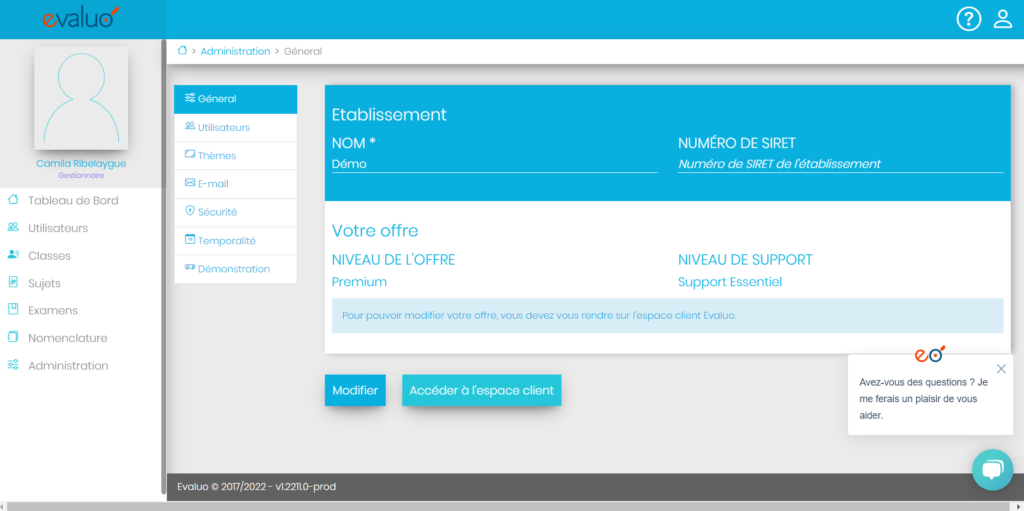Click the Nomenclature sidebar icon

(13, 338)
